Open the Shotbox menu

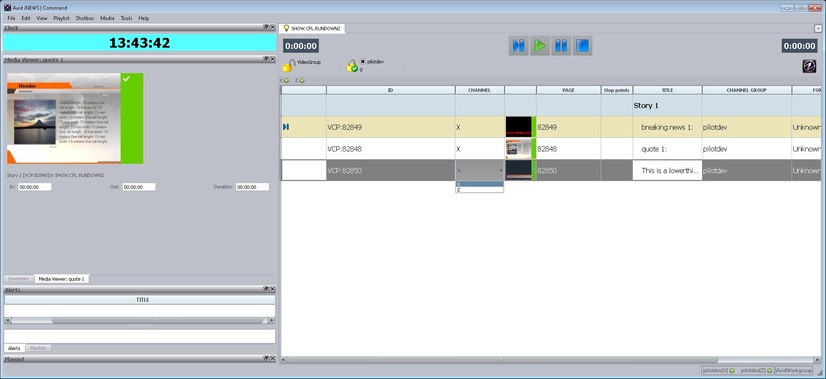(x=84, y=18)
